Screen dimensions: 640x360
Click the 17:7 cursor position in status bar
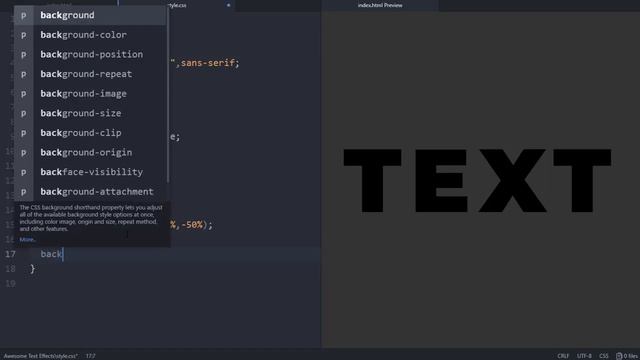[x=91, y=356]
